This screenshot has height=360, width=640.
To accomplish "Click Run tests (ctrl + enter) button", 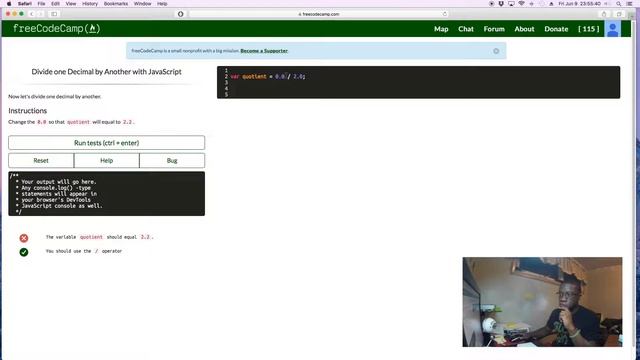I will coord(107,143).
